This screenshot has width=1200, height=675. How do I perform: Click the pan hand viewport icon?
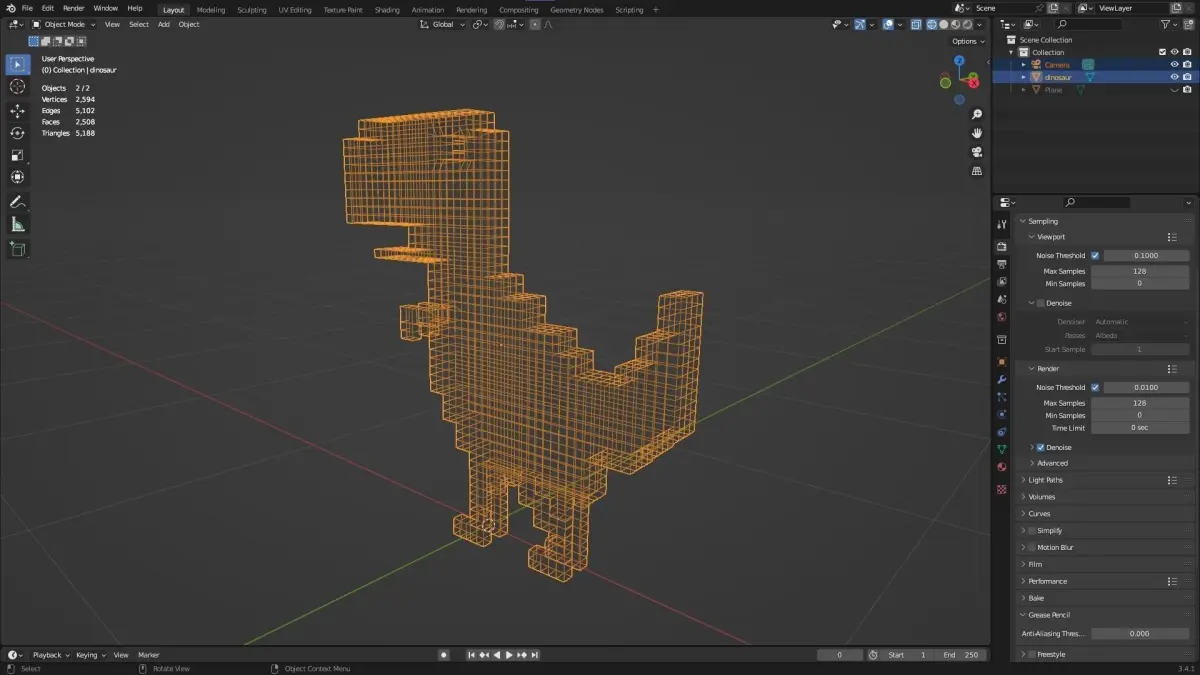click(977, 133)
